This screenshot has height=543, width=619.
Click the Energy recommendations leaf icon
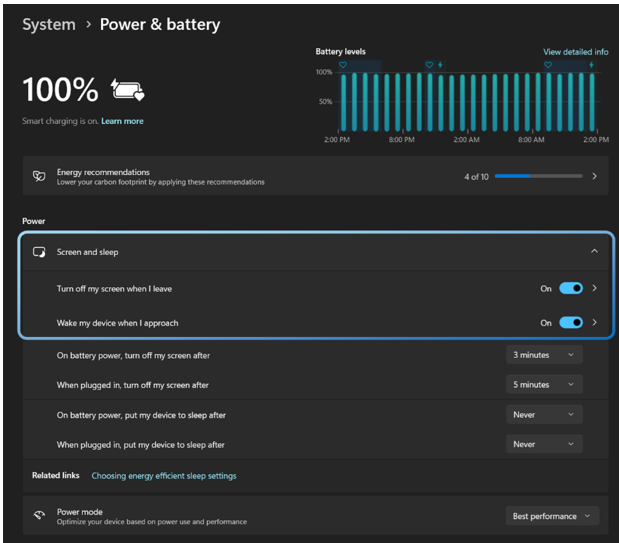pos(39,176)
